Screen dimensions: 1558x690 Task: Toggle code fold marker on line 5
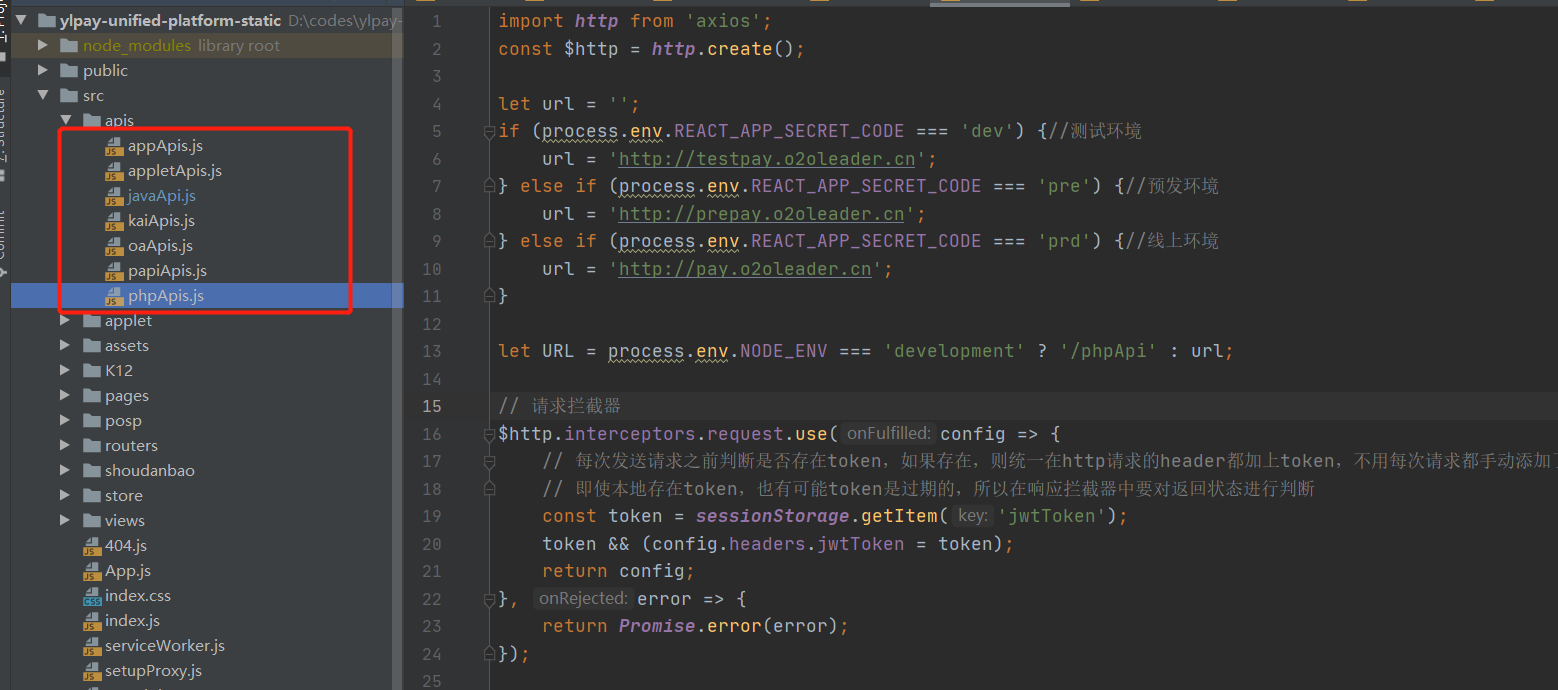(490, 131)
